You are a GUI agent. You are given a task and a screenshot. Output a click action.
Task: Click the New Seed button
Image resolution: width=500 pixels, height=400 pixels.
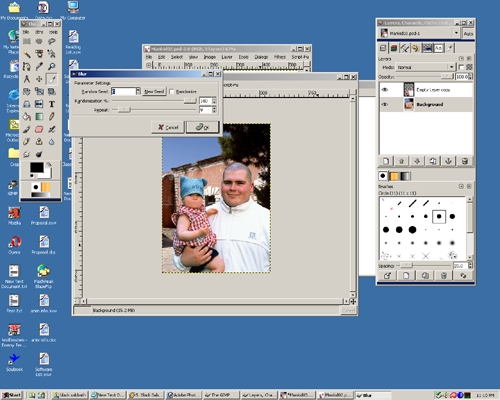[x=154, y=91]
